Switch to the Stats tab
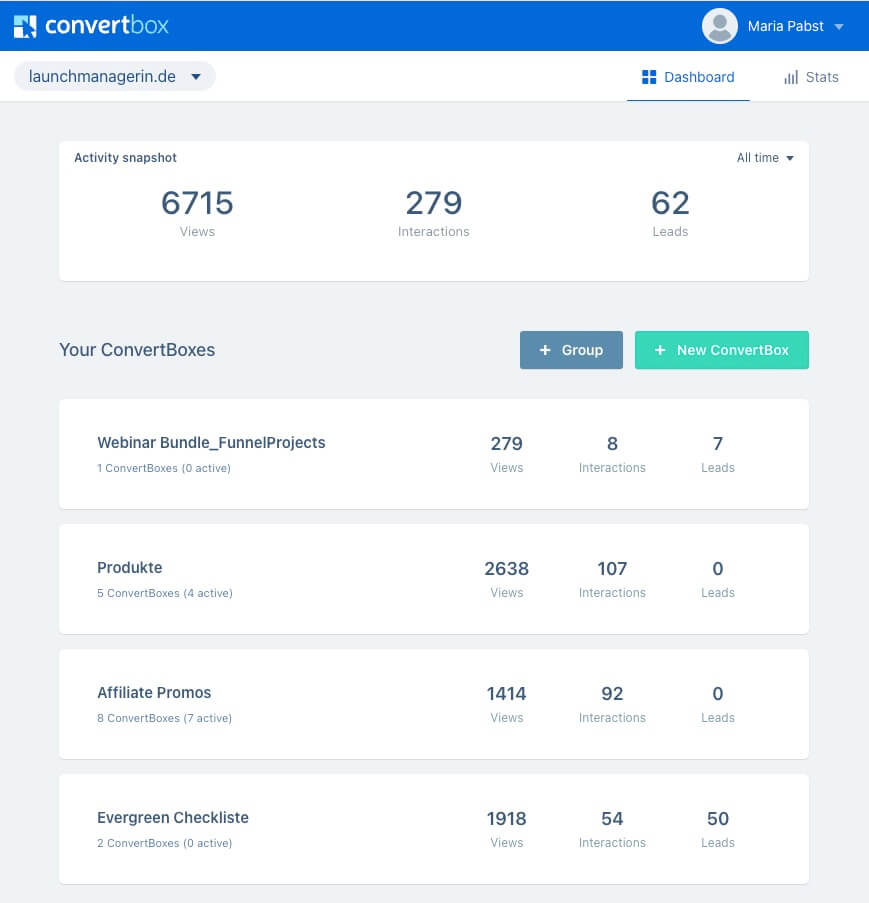Viewport: 869px width, 903px height. click(x=811, y=77)
